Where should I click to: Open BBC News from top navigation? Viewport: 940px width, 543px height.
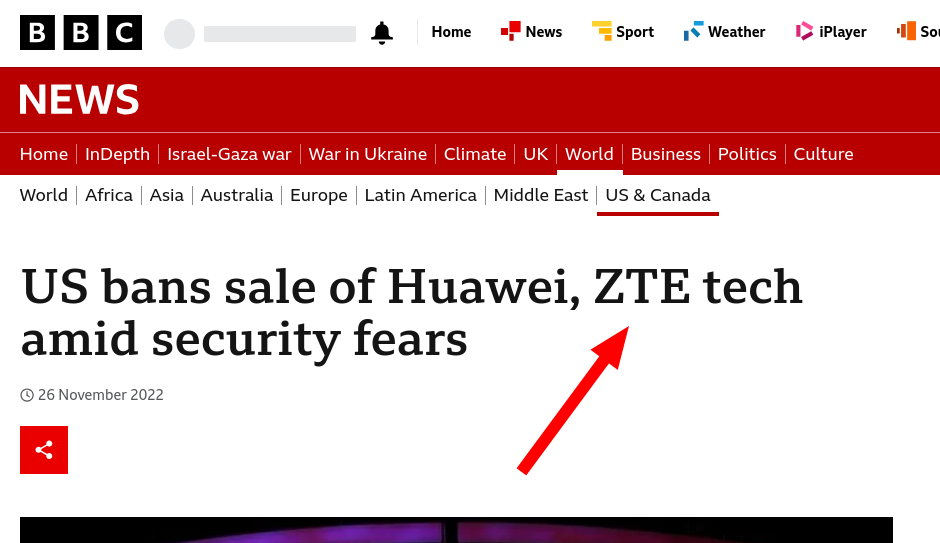(532, 32)
